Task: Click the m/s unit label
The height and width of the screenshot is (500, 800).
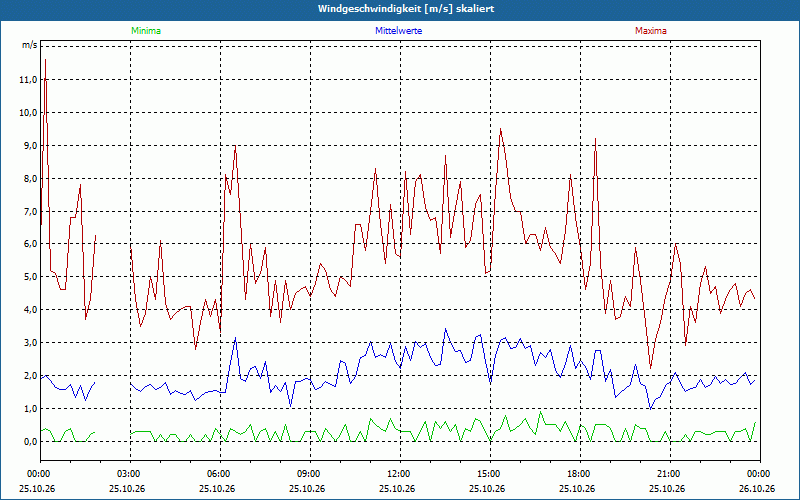Action: pos(30,45)
